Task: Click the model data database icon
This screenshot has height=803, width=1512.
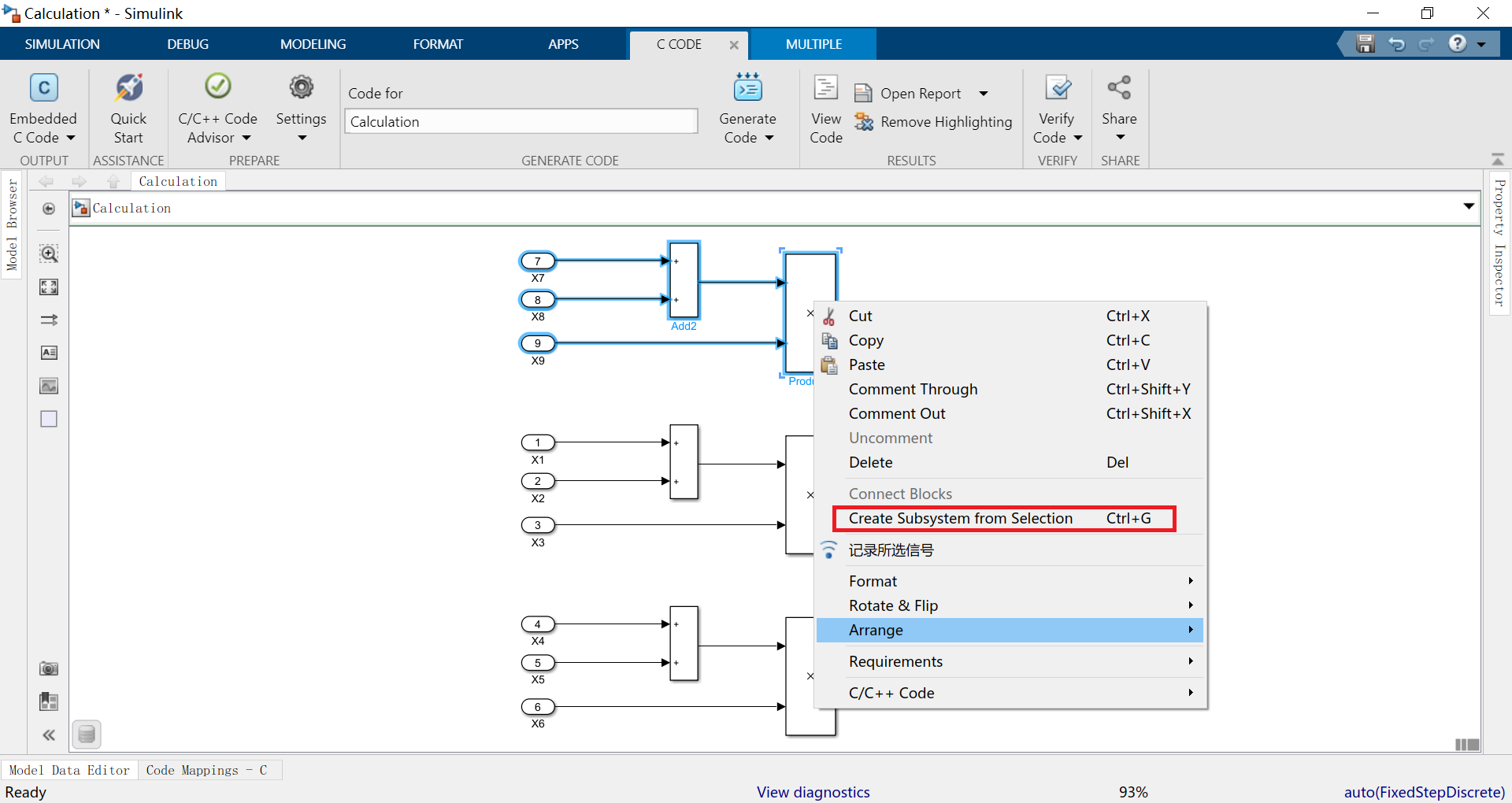Action: click(x=87, y=735)
